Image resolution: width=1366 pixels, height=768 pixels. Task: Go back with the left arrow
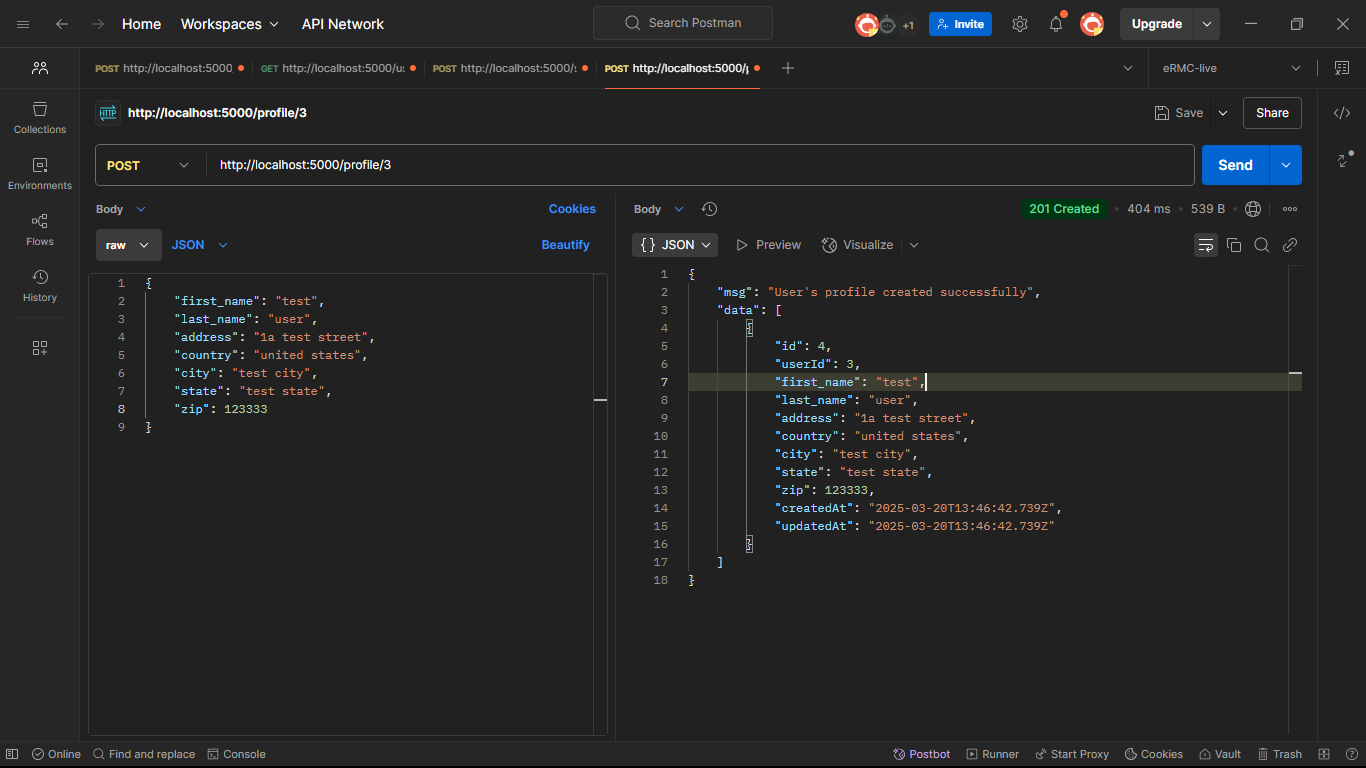(x=62, y=24)
